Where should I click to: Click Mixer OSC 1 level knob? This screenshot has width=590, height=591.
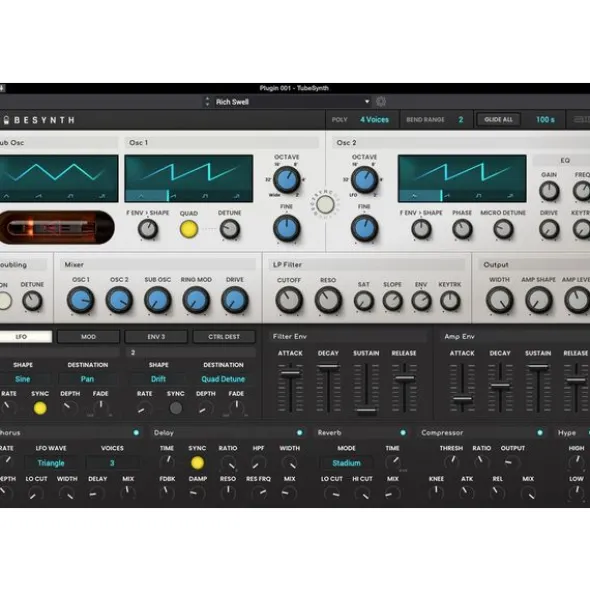[x=80, y=300]
